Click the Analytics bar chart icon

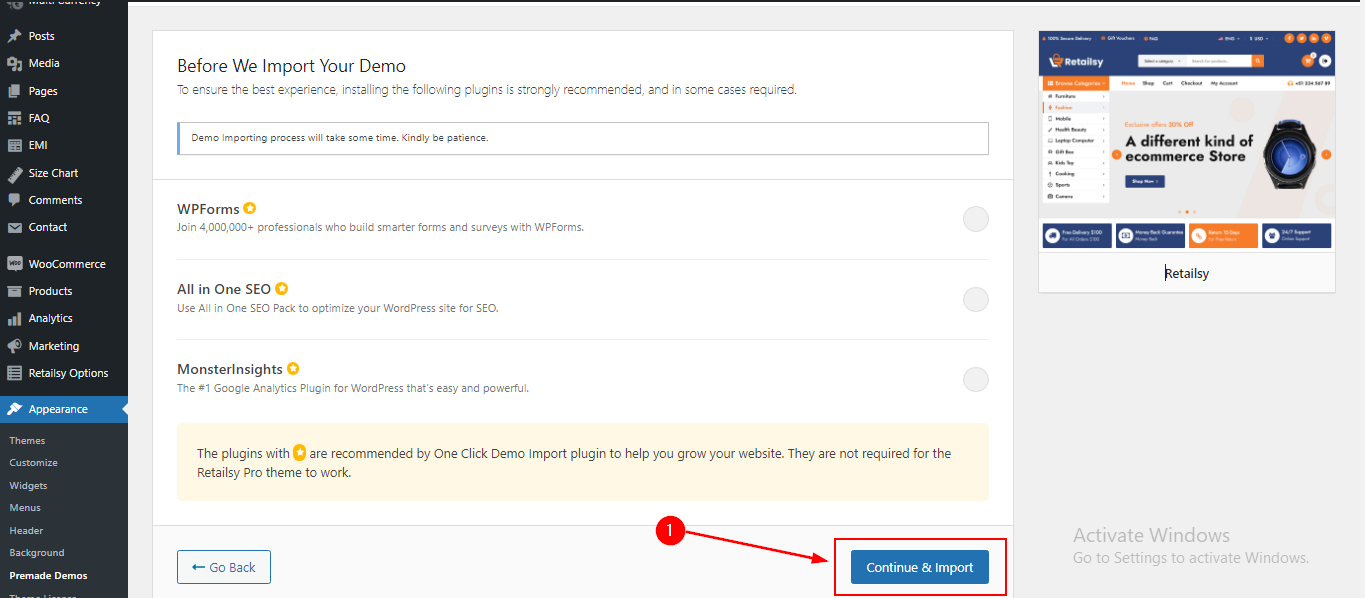[x=14, y=318]
